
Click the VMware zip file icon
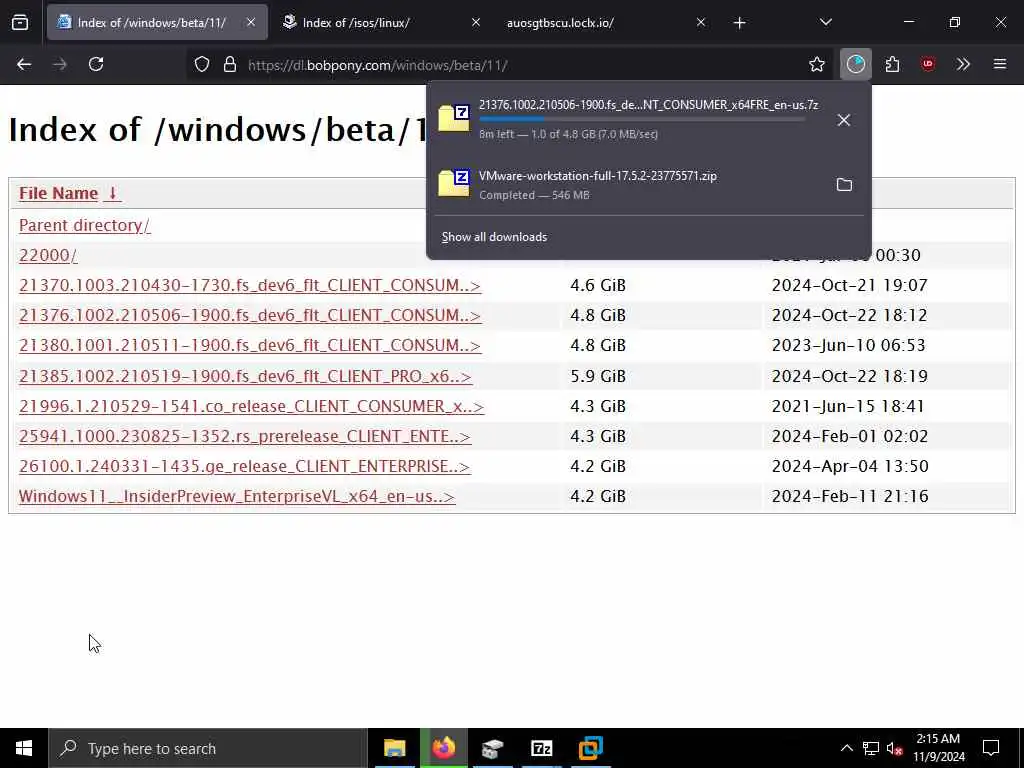[454, 183]
